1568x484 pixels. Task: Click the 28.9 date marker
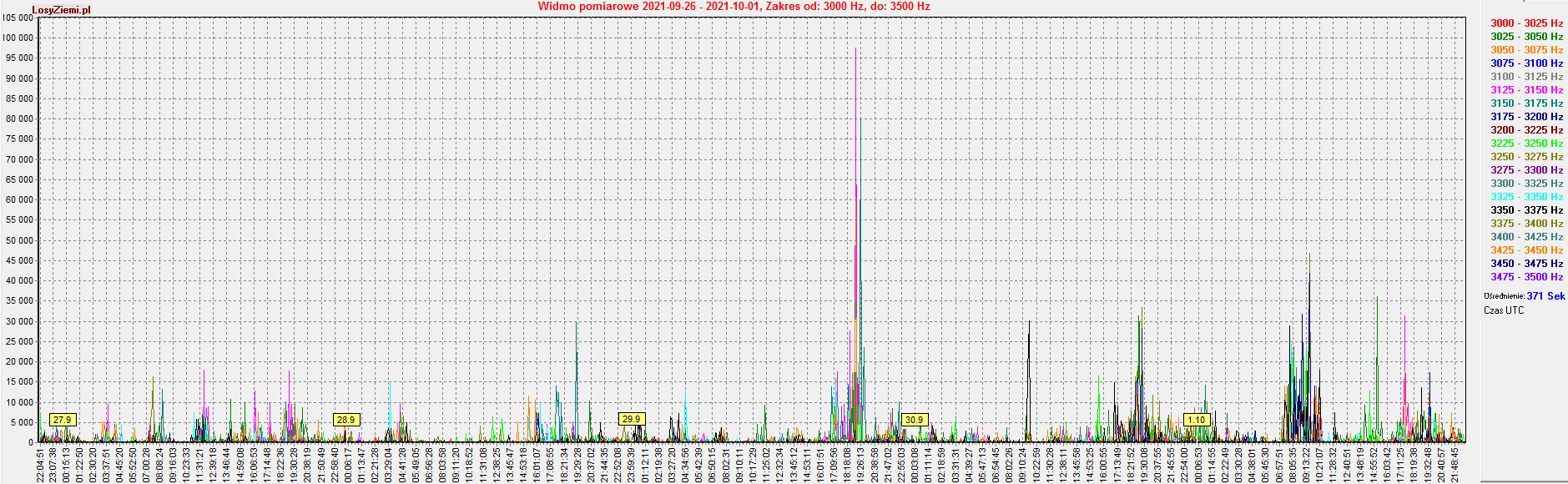(345, 420)
